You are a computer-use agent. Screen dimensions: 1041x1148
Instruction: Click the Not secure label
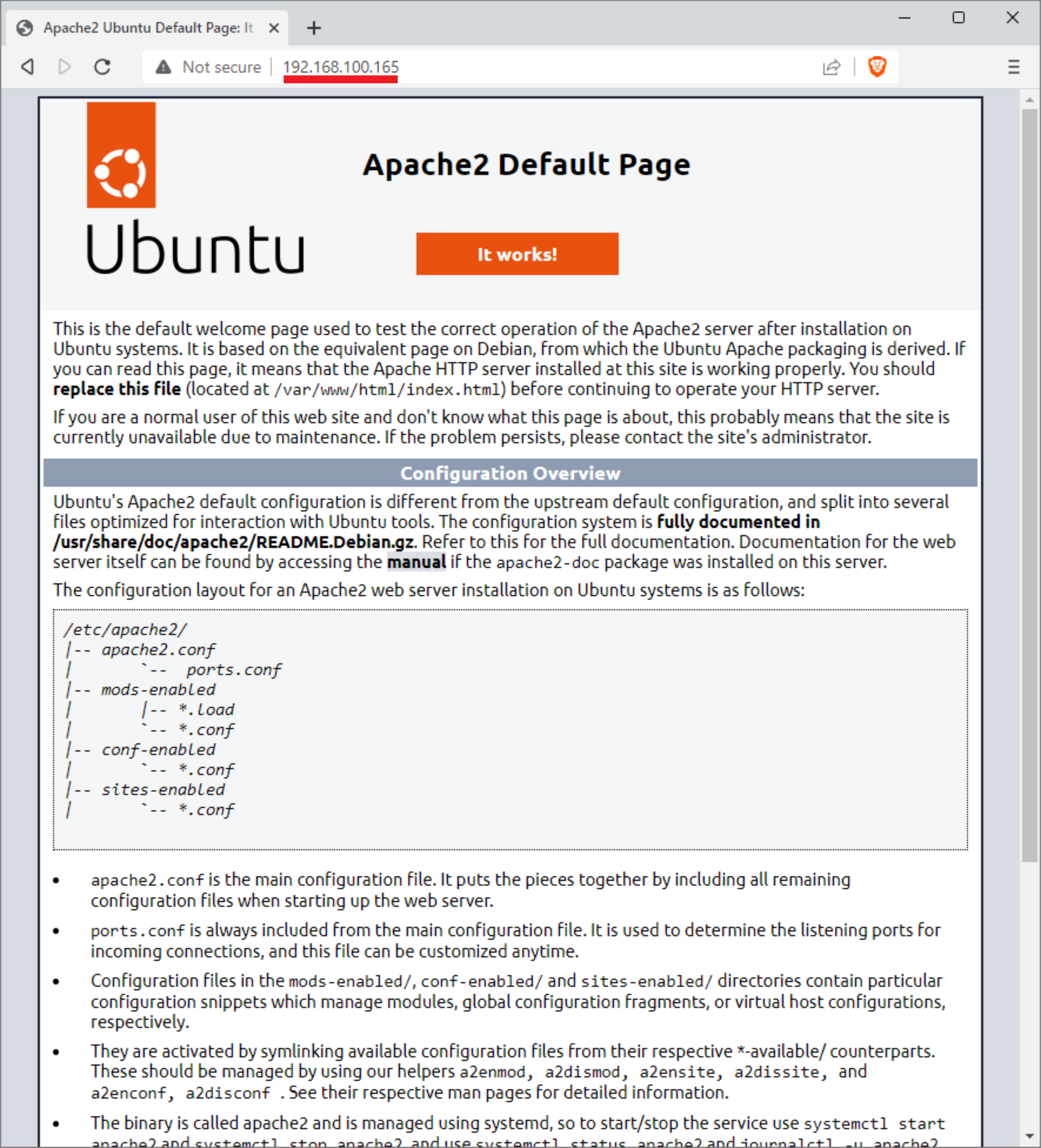[x=221, y=67]
